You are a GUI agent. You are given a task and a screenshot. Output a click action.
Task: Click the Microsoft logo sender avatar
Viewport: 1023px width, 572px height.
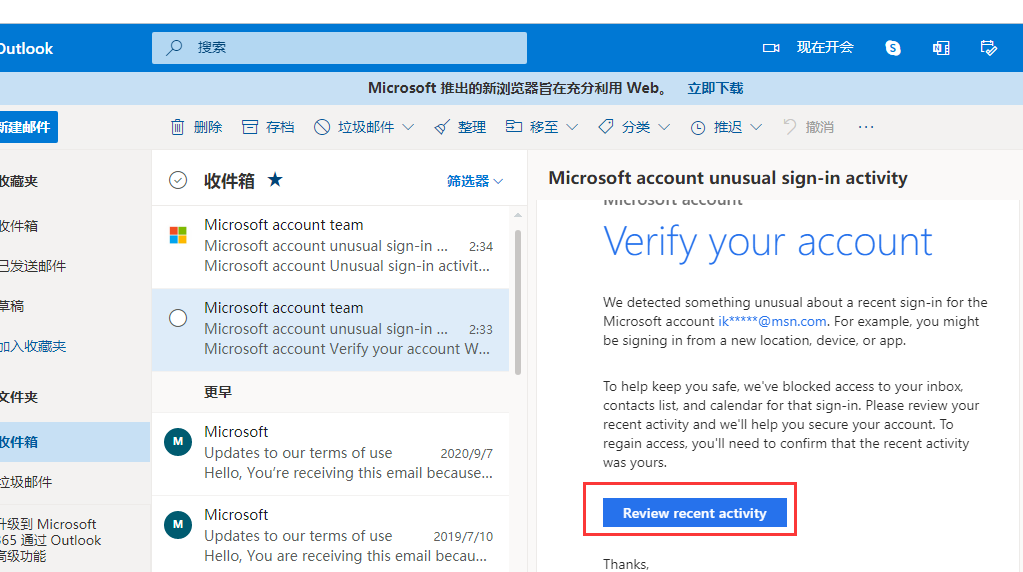(178, 235)
